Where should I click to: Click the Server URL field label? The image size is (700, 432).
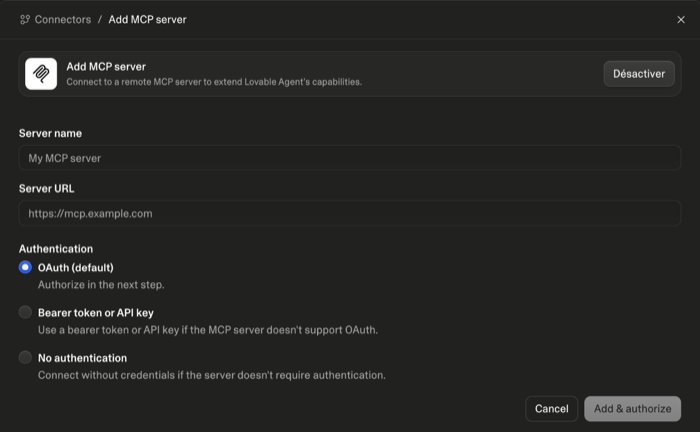click(46, 189)
